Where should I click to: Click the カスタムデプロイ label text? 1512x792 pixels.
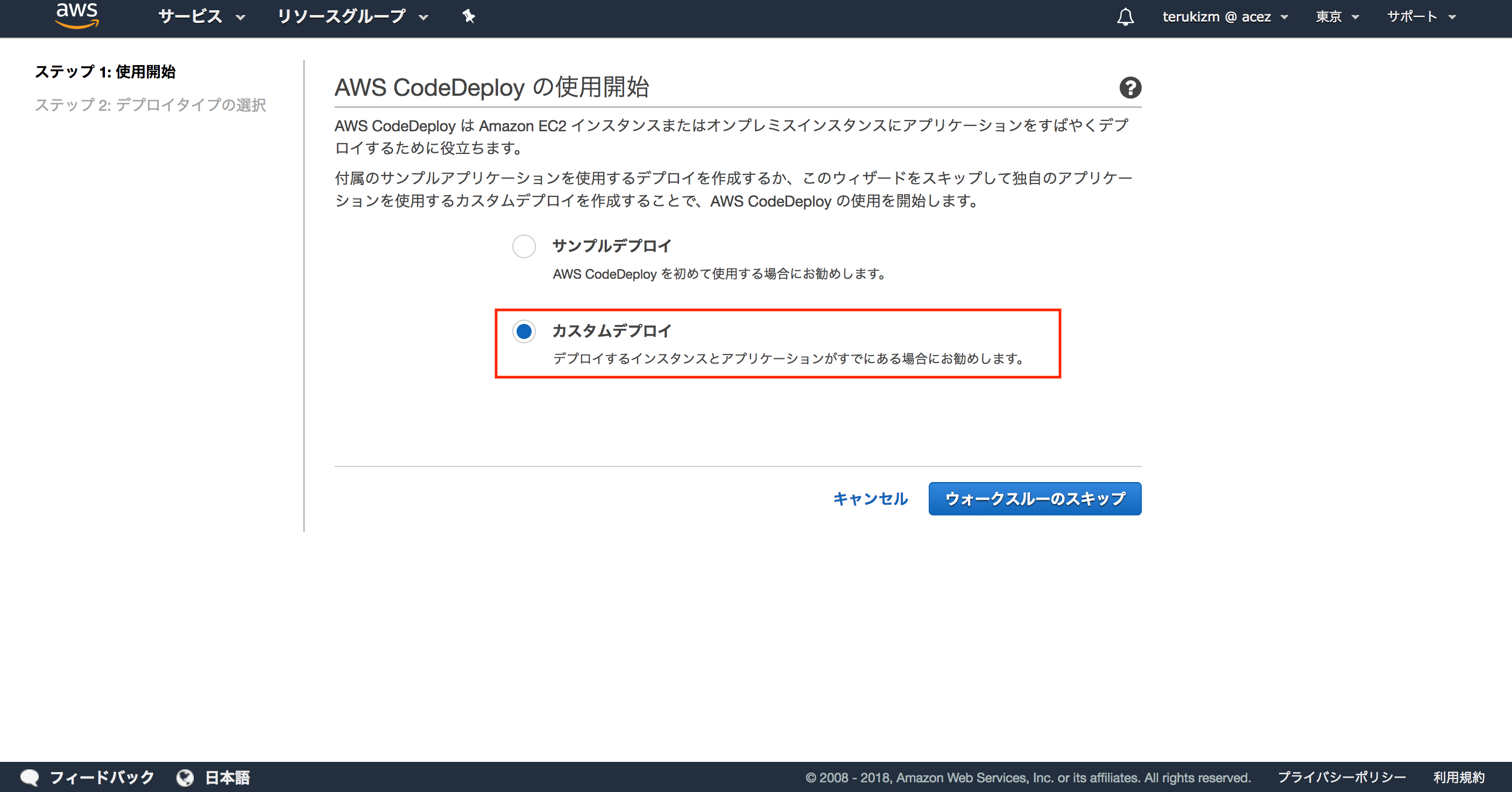pyautogui.click(x=612, y=330)
